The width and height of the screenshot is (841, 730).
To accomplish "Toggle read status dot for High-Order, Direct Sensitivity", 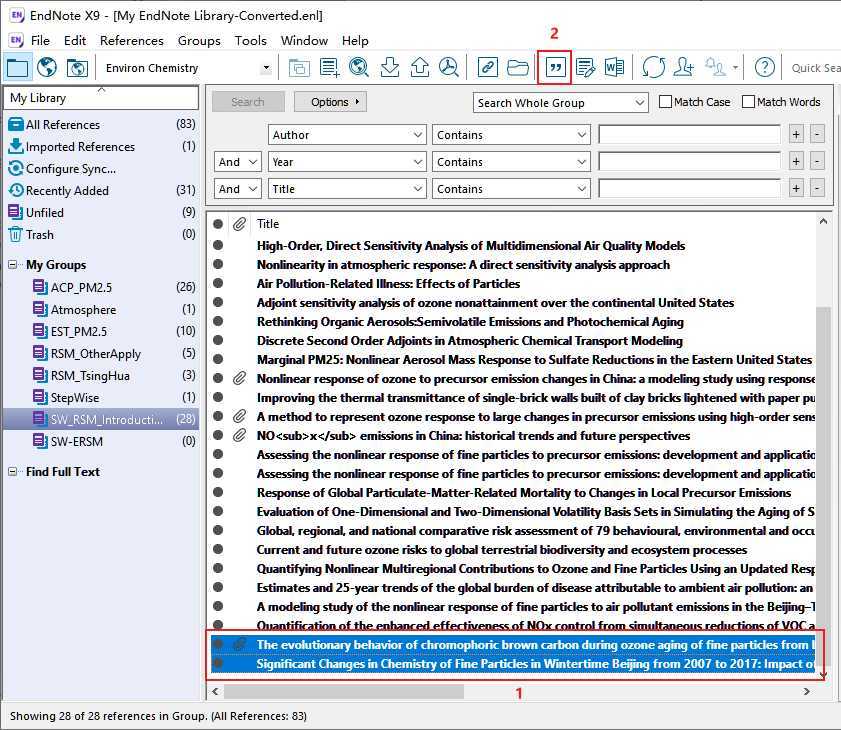I will point(218,245).
